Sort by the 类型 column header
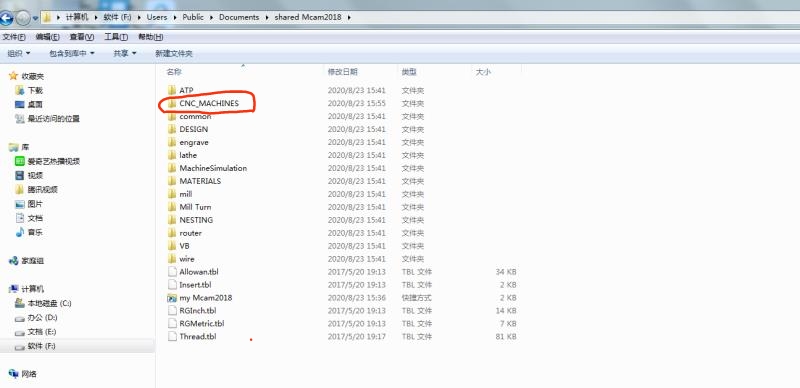 click(409, 72)
